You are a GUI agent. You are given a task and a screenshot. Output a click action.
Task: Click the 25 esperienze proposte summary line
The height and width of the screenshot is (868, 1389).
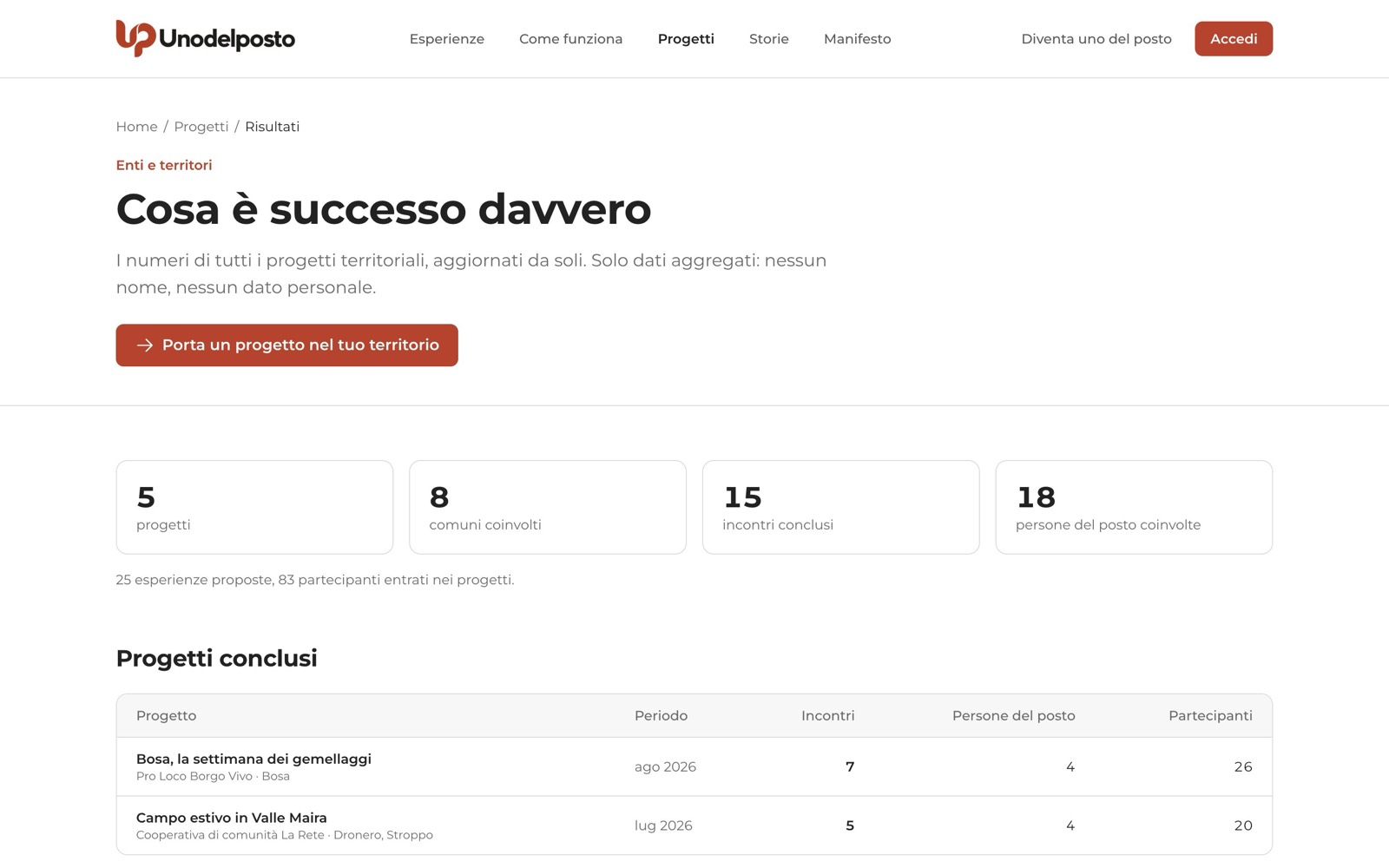pos(315,580)
